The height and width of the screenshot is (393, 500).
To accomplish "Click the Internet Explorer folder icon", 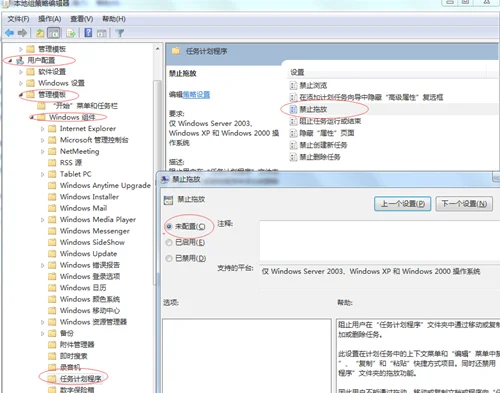I will coord(52,129).
